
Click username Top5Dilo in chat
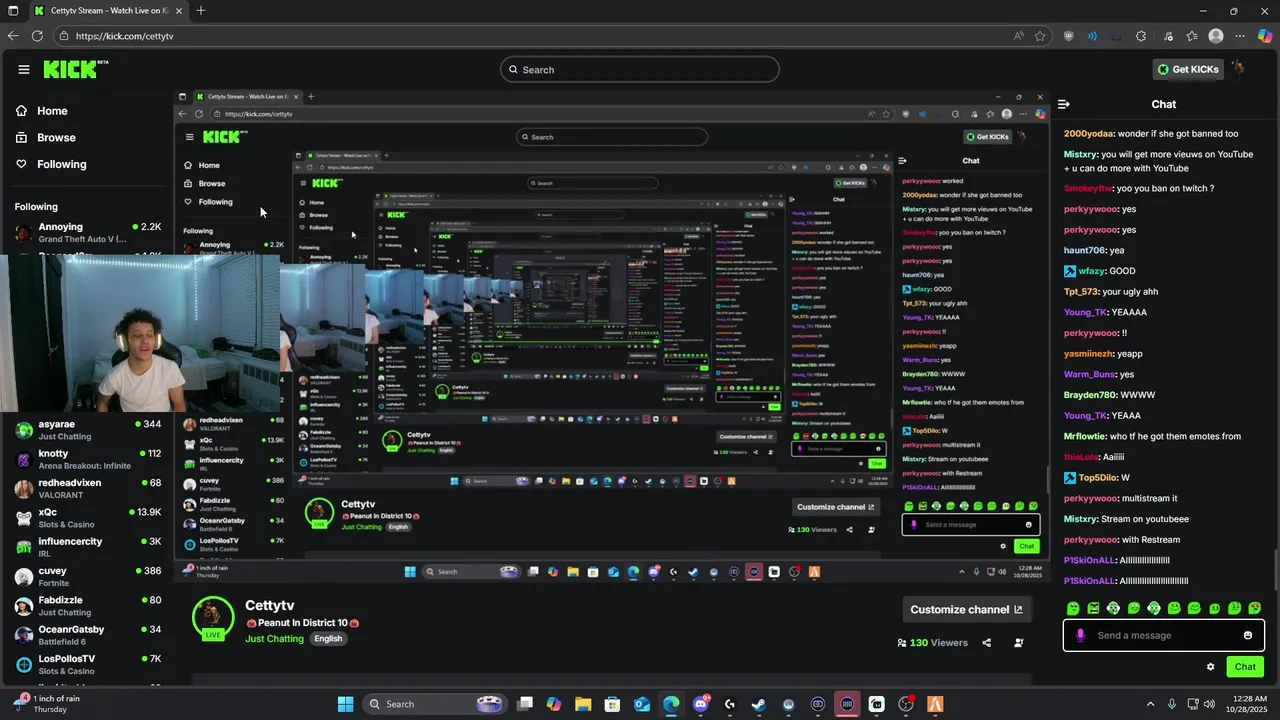pyautogui.click(x=1097, y=478)
